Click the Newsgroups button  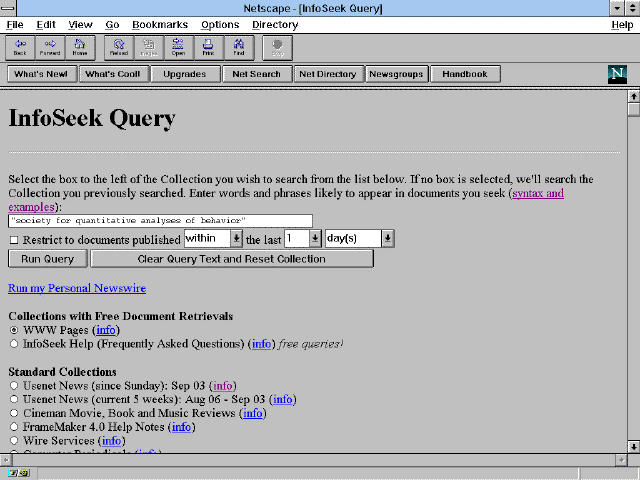tap(396, 74)
